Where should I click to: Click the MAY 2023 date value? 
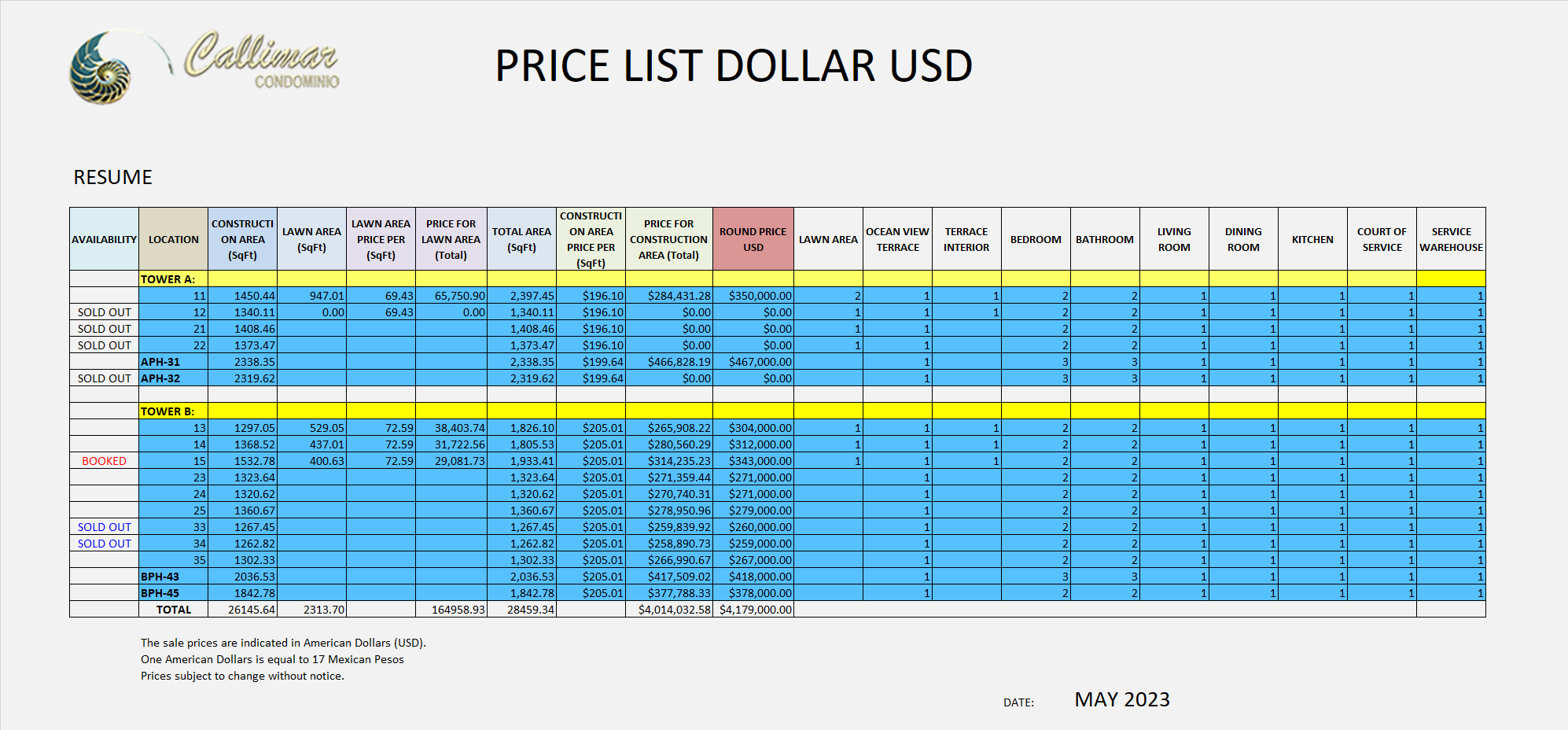click(x=1121, y=700)
